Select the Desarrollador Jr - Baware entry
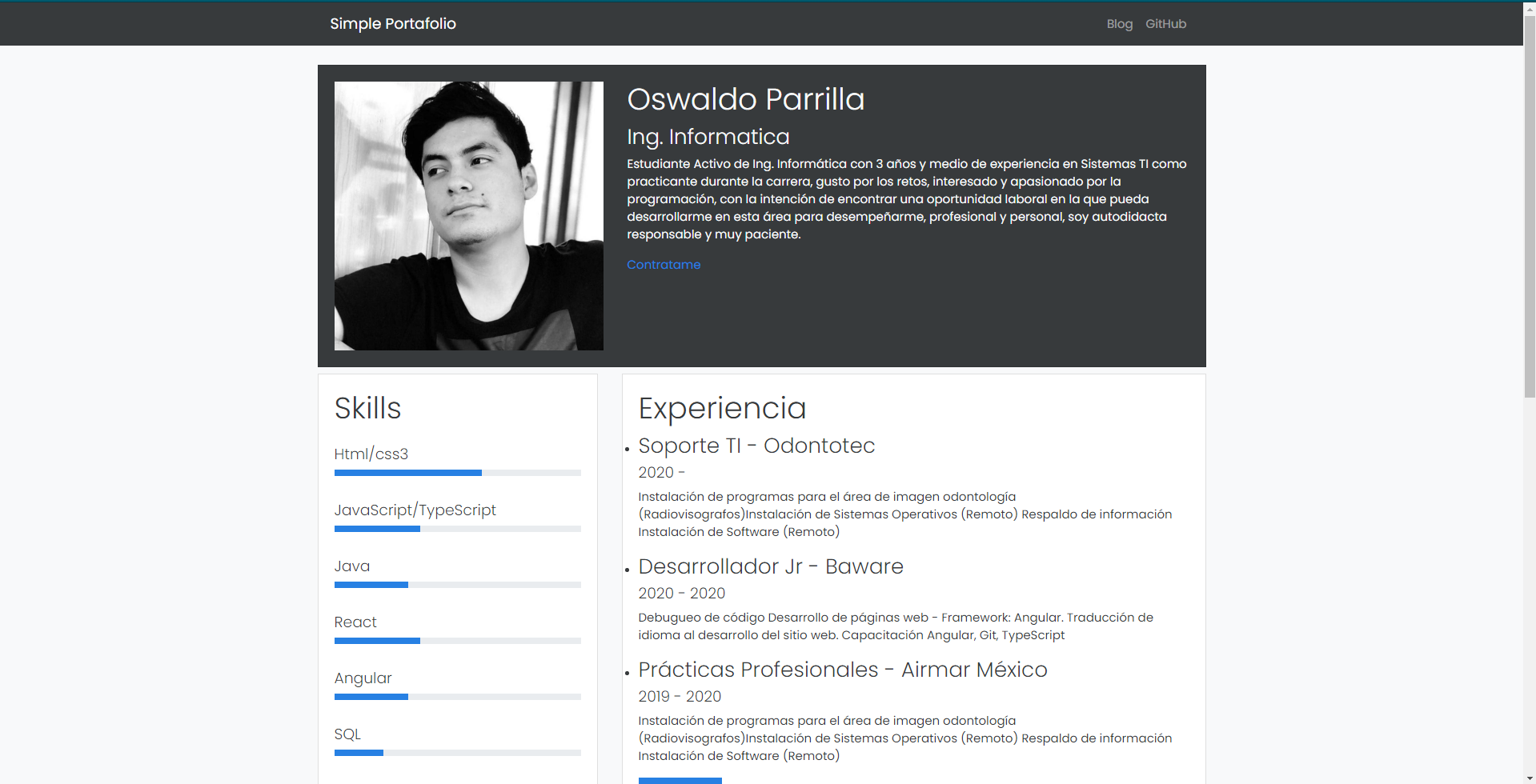The image size is (1536, 784). 770,566
